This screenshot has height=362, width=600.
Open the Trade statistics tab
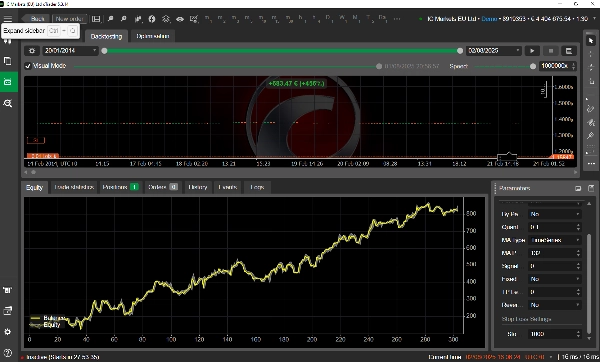tap(74, 187)
